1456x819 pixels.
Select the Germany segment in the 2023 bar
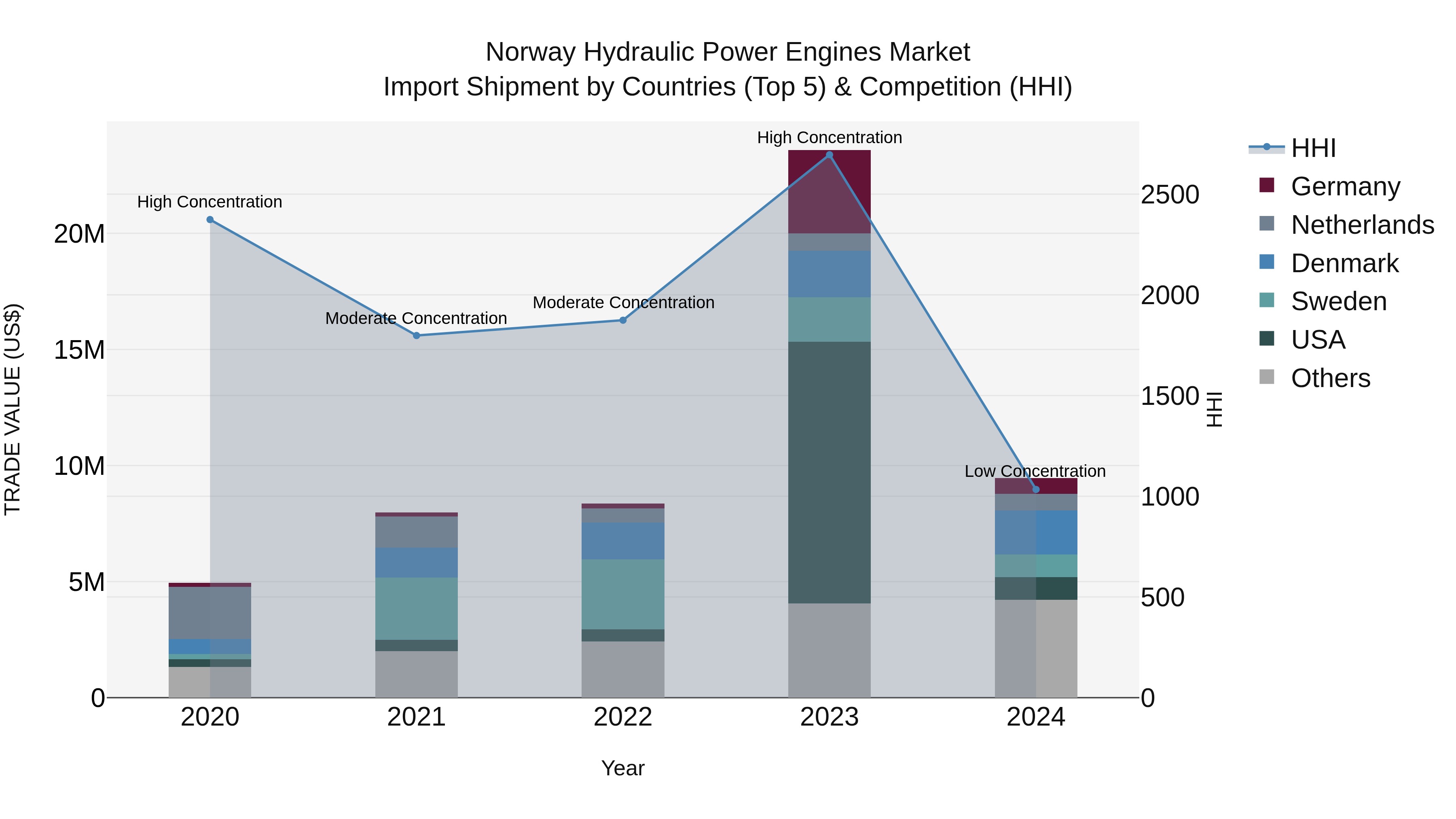pyautogui.click(x=829, y=192)
